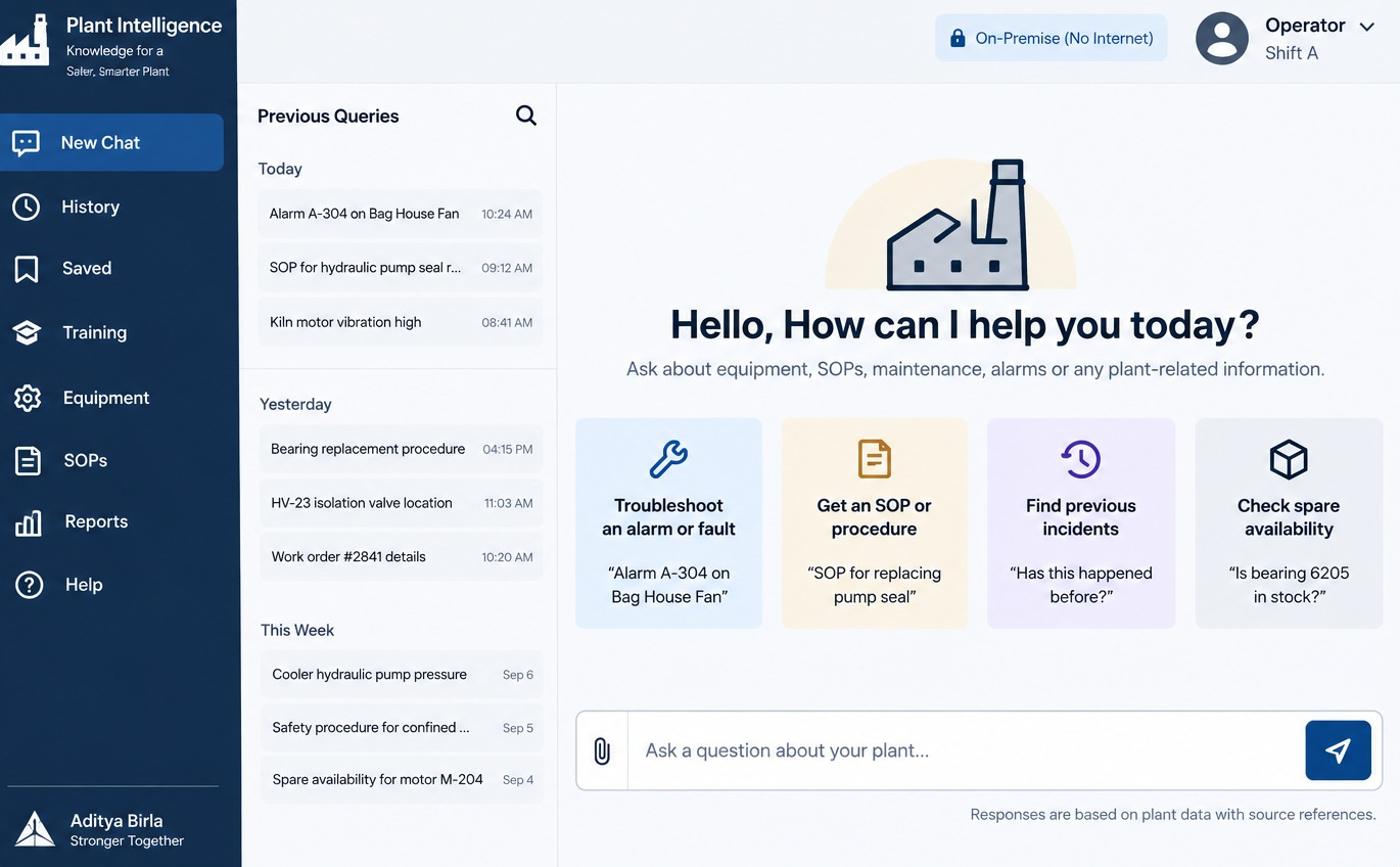Open query Safety procedure for confined
The width and height of the screenshot is (1400, 867).
coord(402,728)
